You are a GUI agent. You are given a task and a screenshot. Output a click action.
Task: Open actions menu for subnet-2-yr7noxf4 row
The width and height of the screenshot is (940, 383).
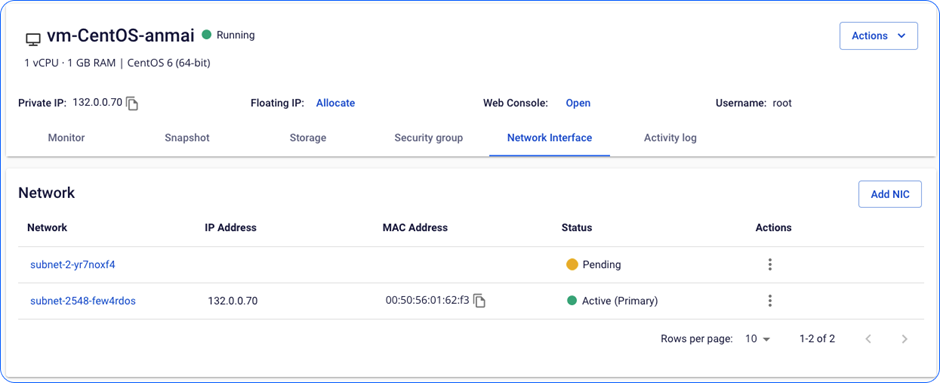770,264
